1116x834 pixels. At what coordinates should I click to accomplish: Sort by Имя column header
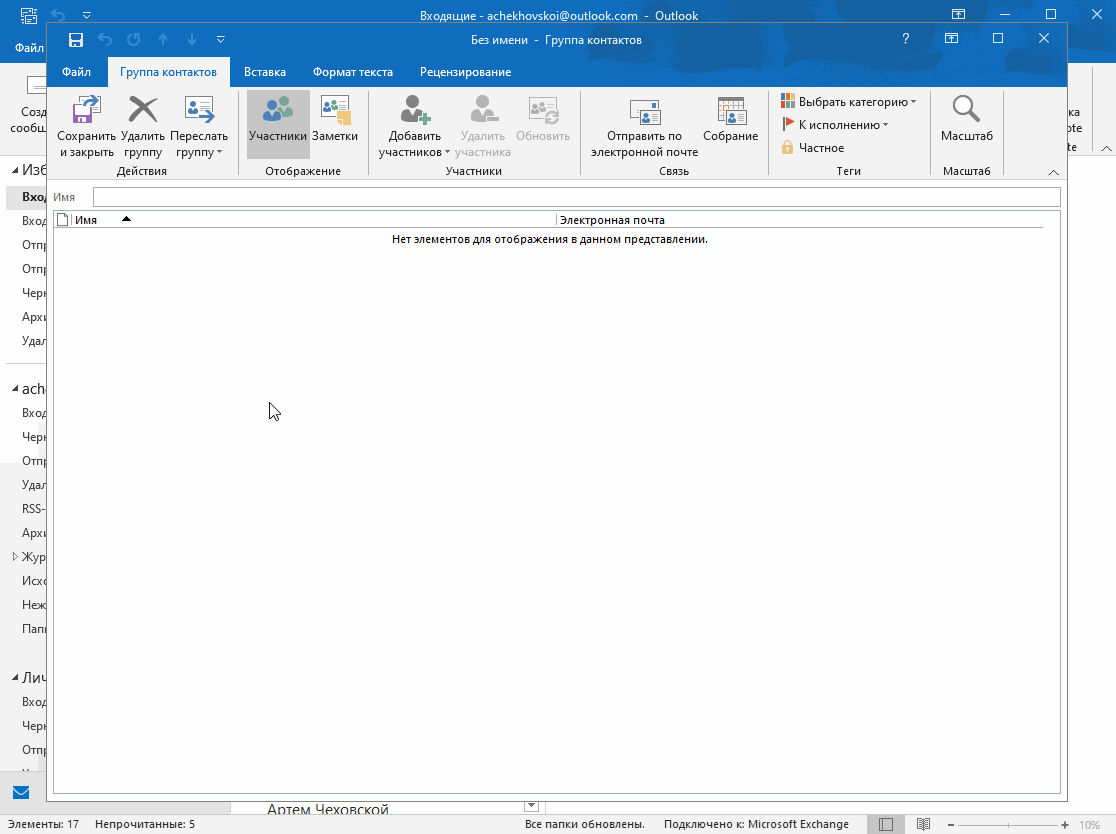click(x=313, y=220)
